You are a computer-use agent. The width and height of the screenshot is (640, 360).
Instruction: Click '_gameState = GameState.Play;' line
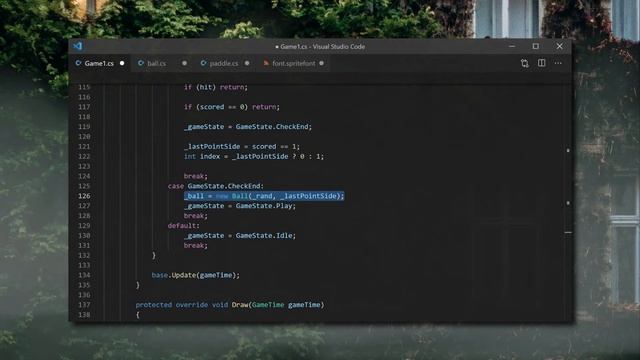coord(240,206)
